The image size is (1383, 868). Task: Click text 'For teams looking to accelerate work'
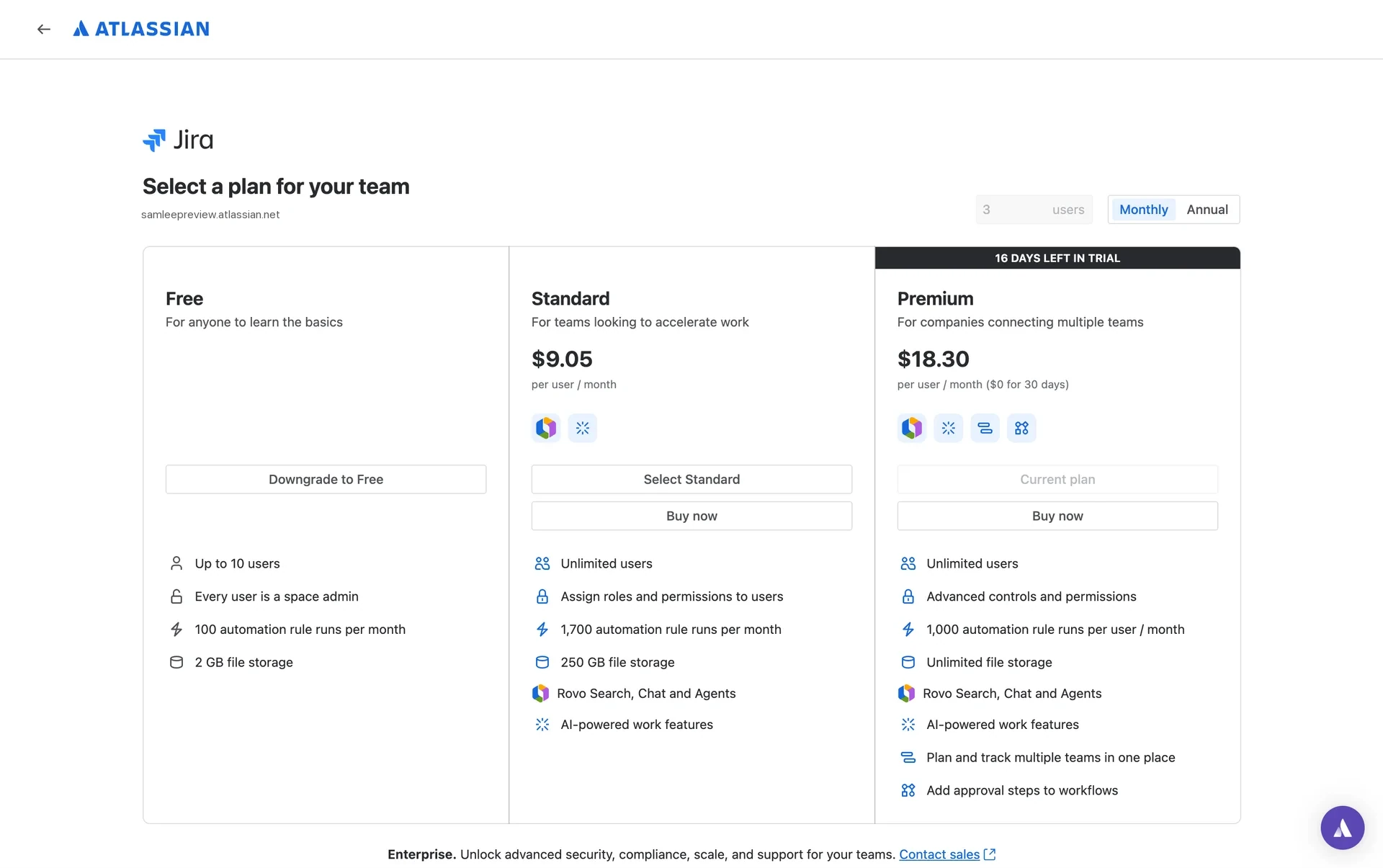pos(640,322)
